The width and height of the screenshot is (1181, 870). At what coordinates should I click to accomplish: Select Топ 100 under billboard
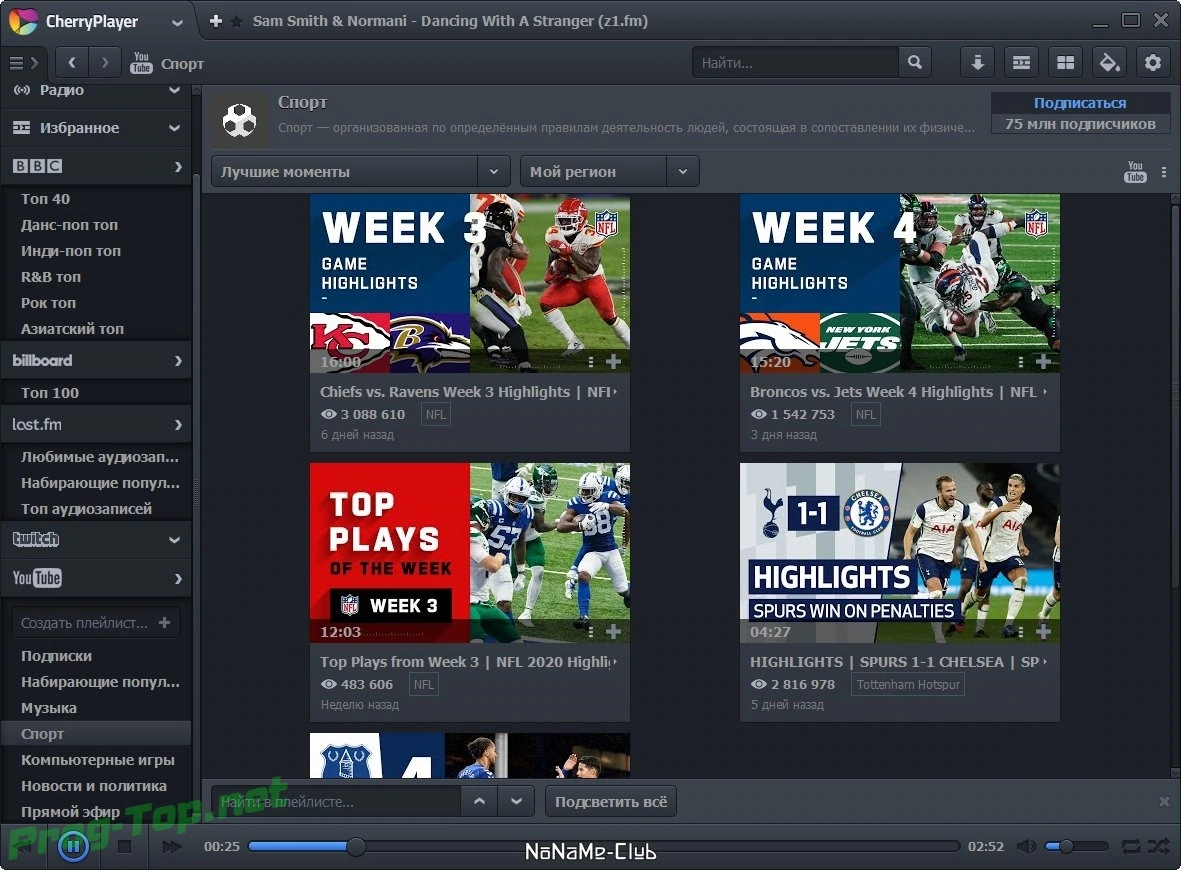click(x=50, y=393)
